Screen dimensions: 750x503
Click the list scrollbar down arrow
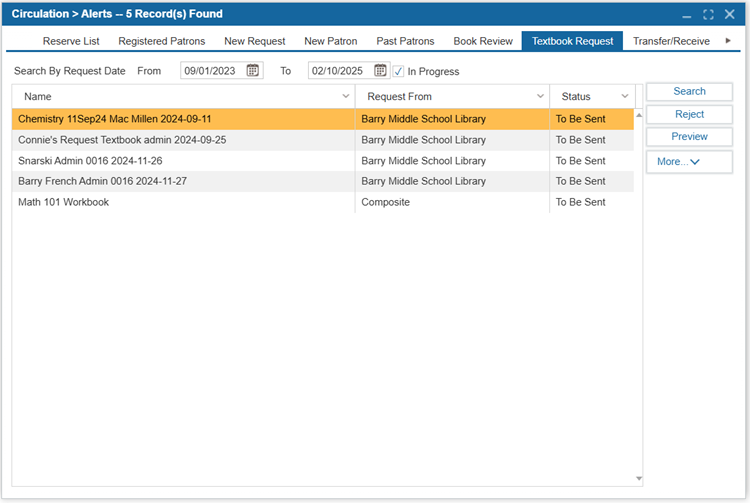point(639,479)
